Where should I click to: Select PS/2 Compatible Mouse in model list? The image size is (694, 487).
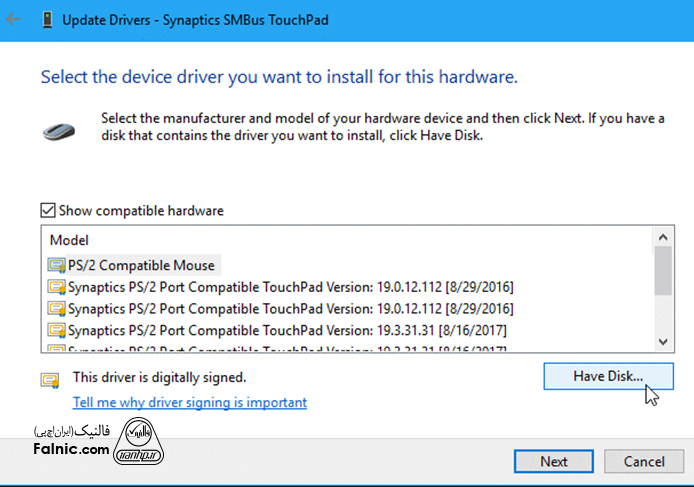coord(142,265)
